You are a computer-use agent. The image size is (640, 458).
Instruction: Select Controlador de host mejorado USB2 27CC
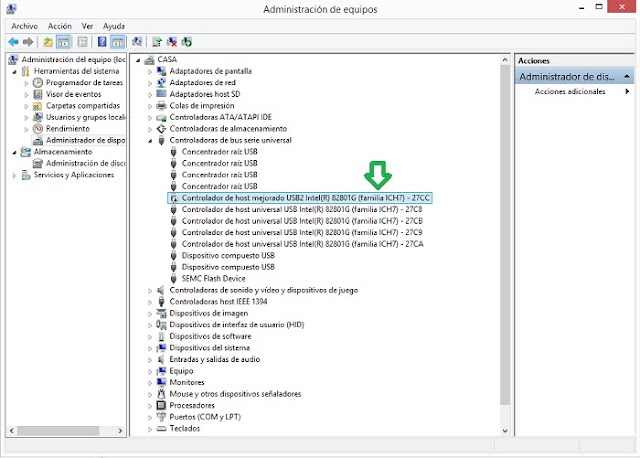tap(305, 198)
